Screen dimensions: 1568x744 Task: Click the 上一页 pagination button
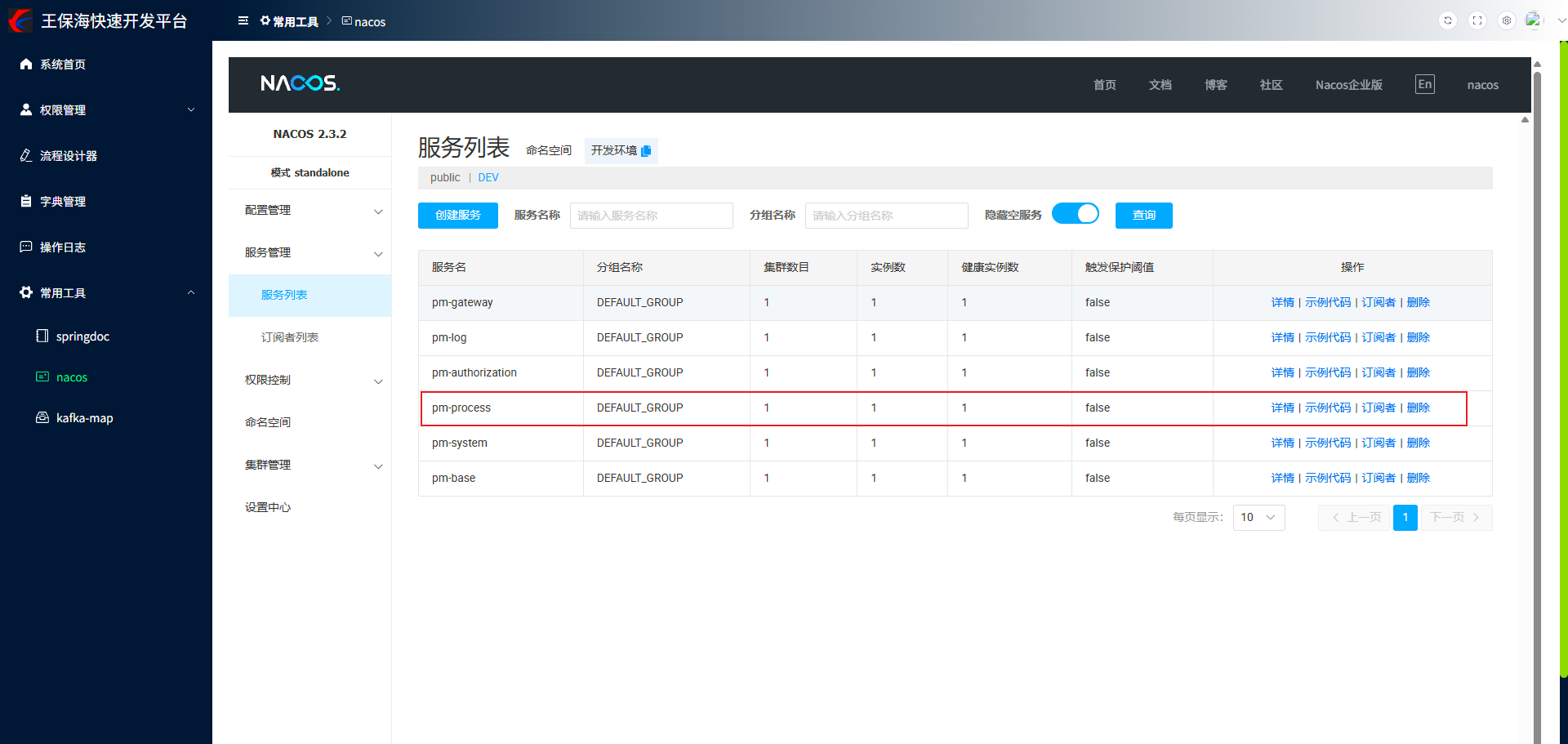(1355, 517)
